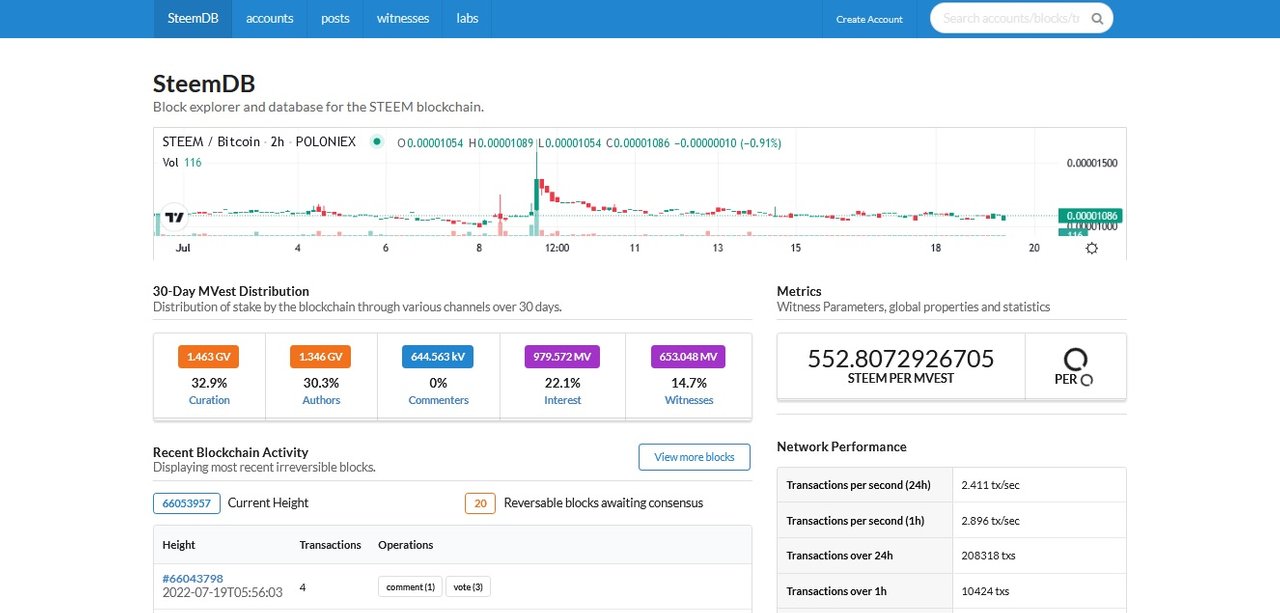Click the 979.572 MV purple badge

pos(562,357)
